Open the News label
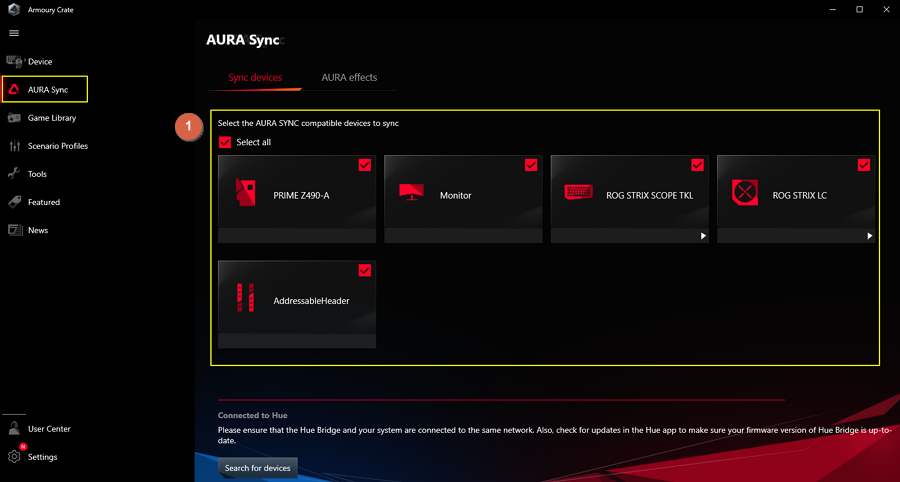900x482 pixels. pyautogui.click(x=38, y=230)
